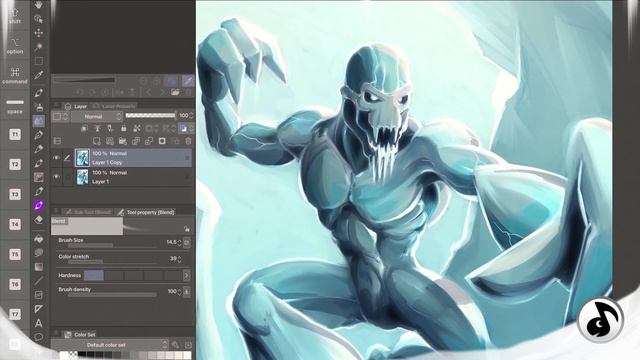This screenshot has height=360, width=640.
Task: Select the Ruler tool
Action: (38, 309)
